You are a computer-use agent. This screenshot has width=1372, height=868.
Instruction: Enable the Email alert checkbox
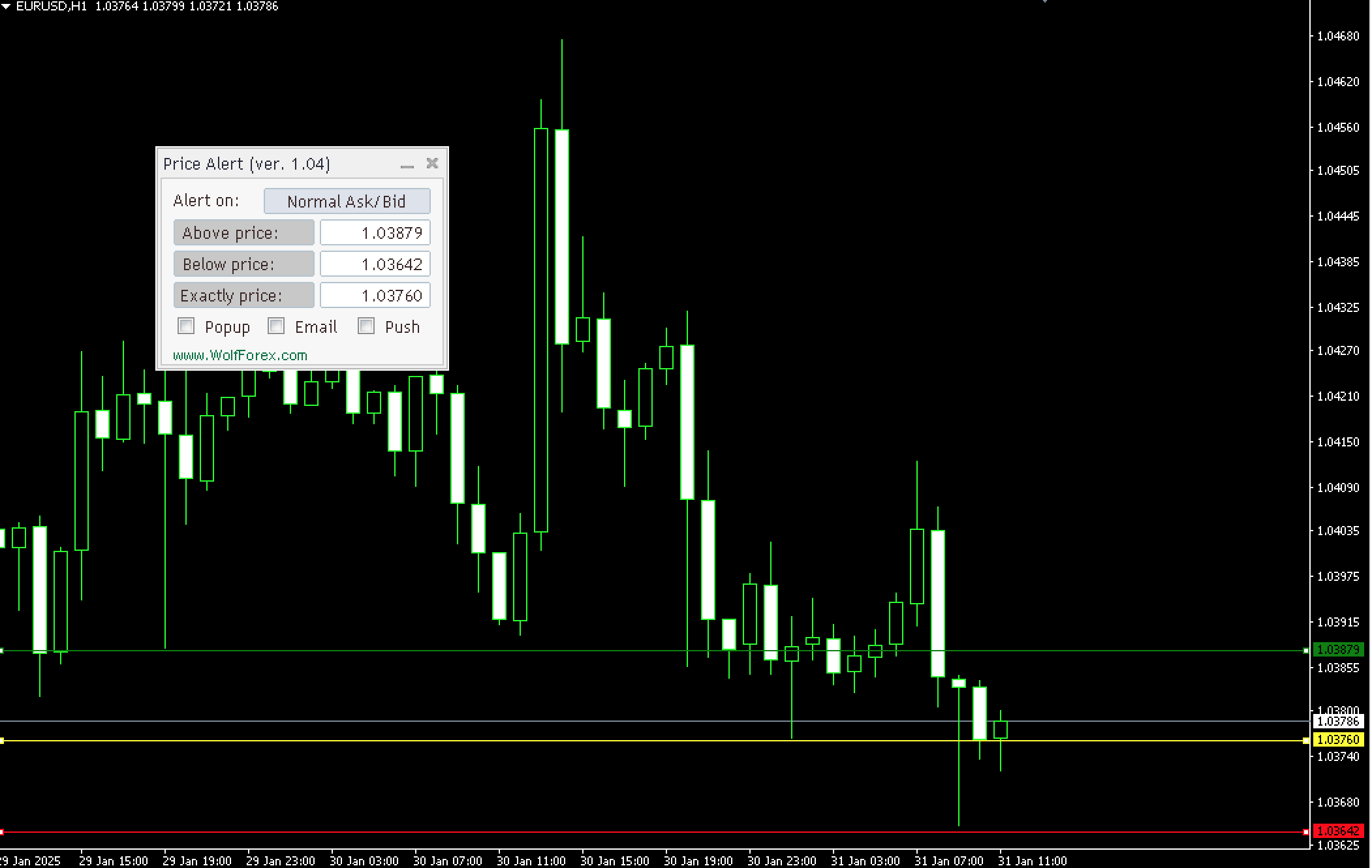(276, 326)
